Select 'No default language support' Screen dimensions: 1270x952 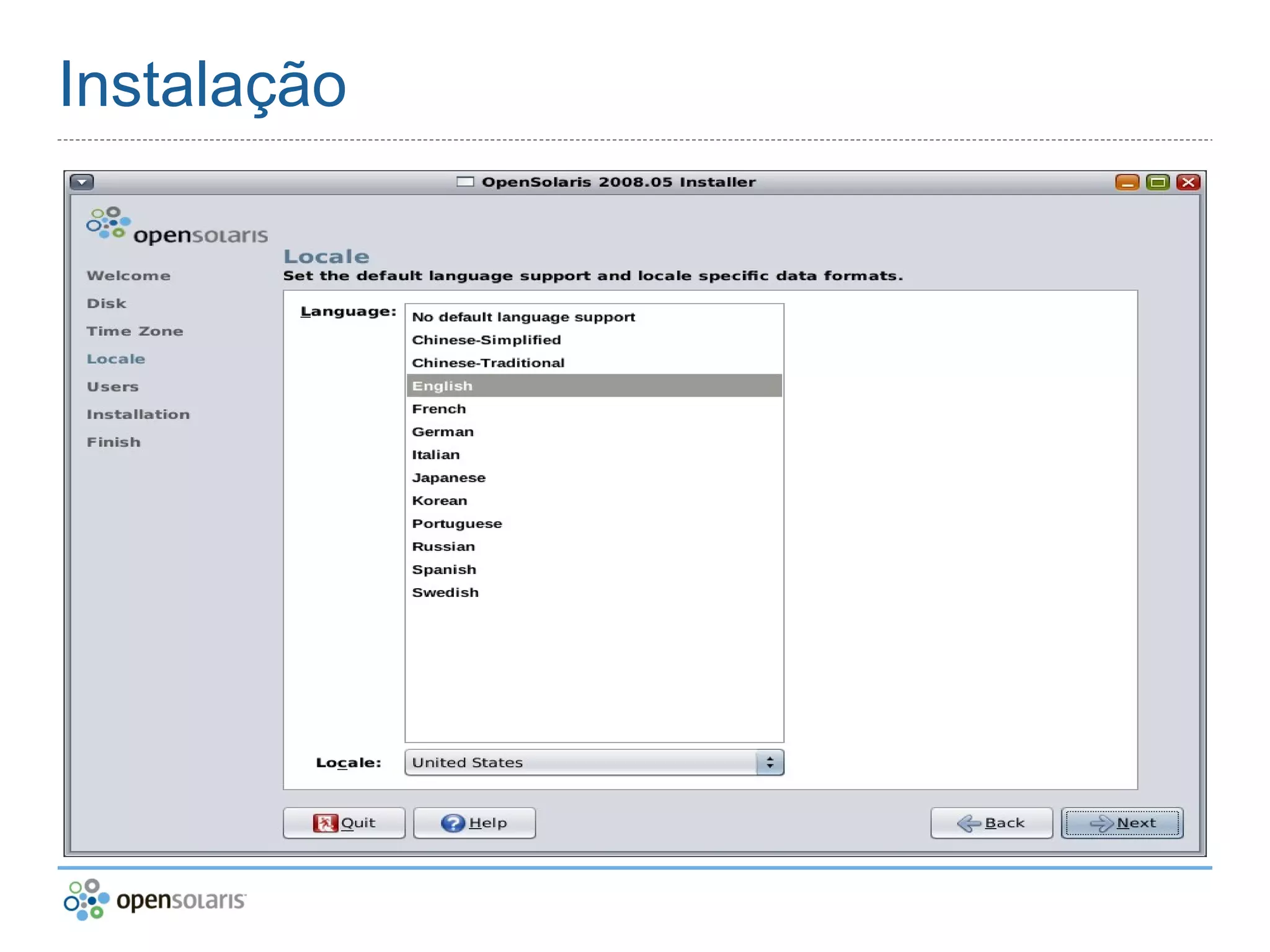click(x=594, y=317)
